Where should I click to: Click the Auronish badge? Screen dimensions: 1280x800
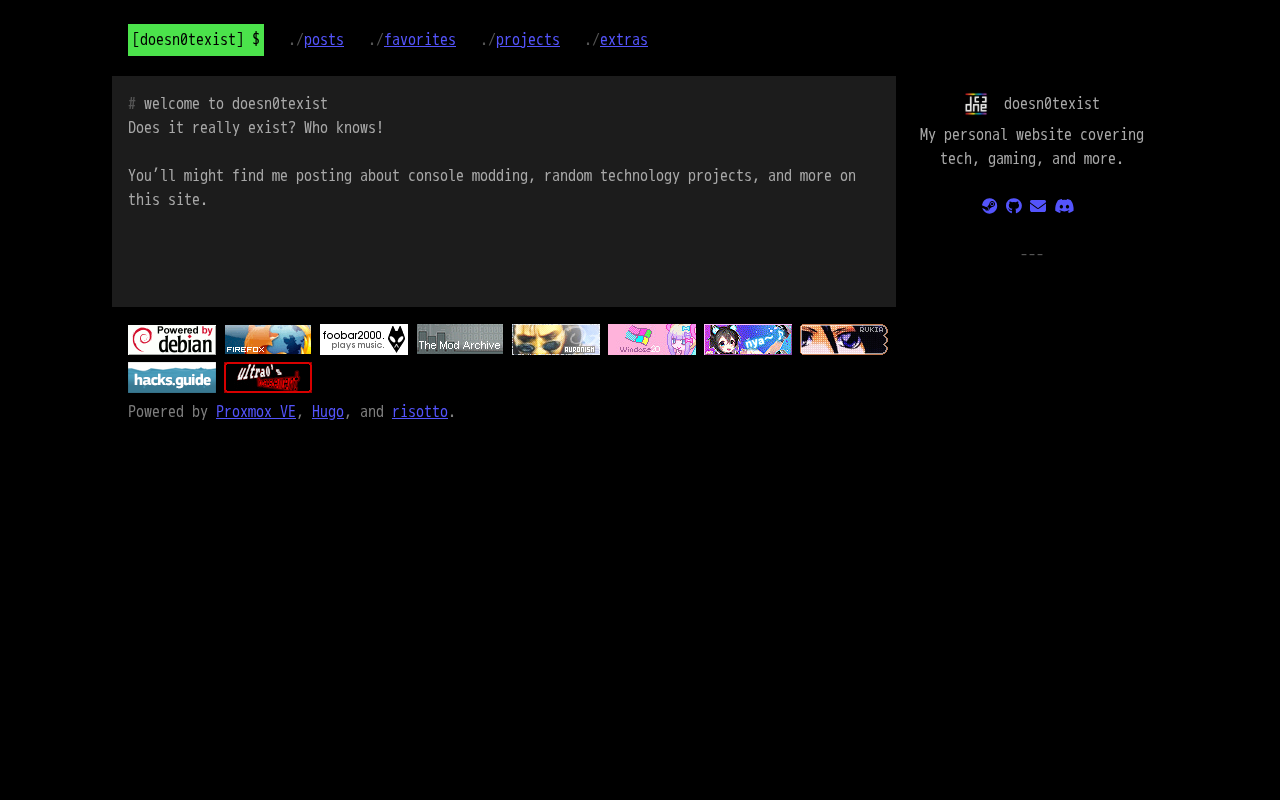point(556,340)
